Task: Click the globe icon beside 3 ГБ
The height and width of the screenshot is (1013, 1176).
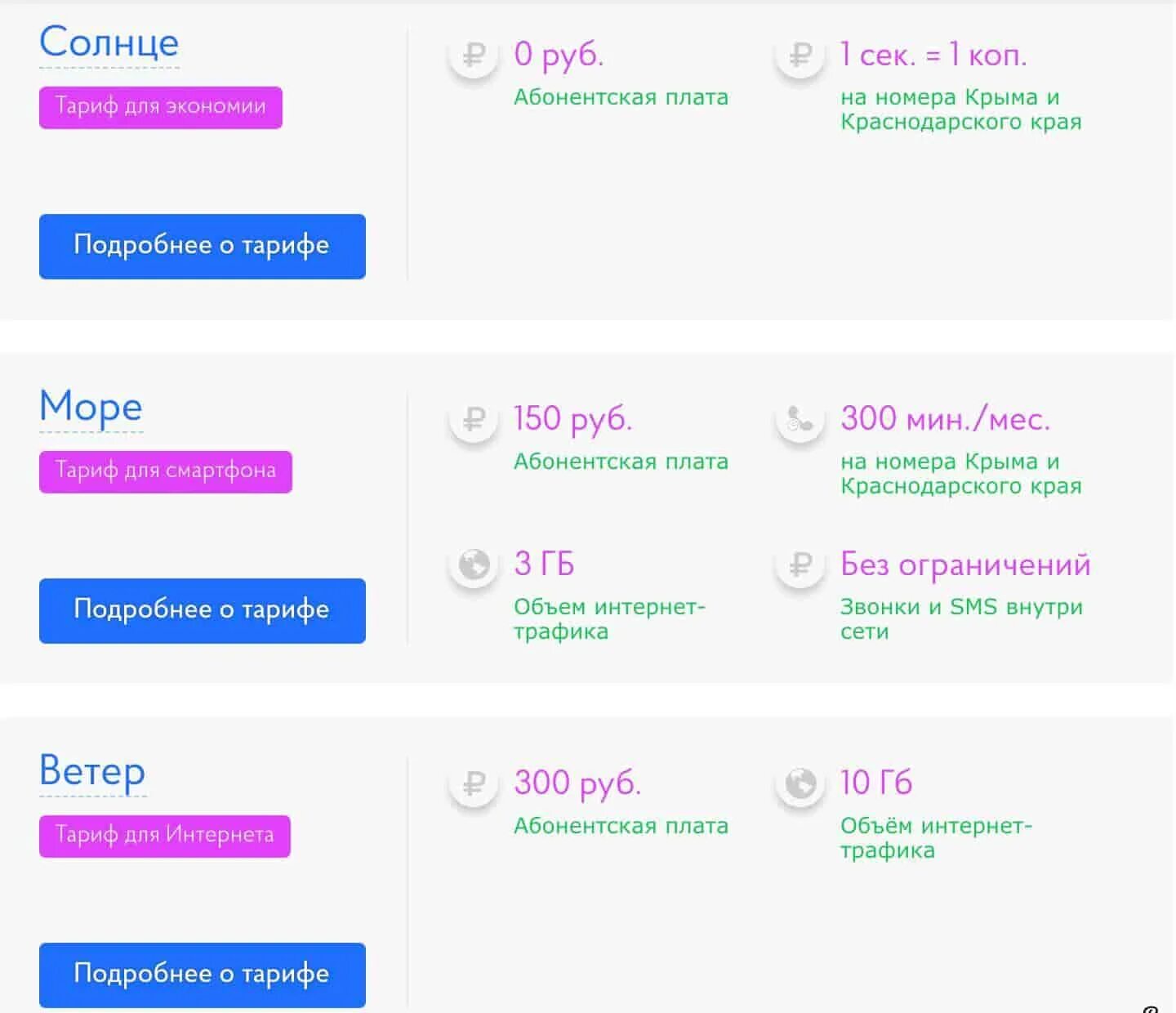Action: click(474, 565)
